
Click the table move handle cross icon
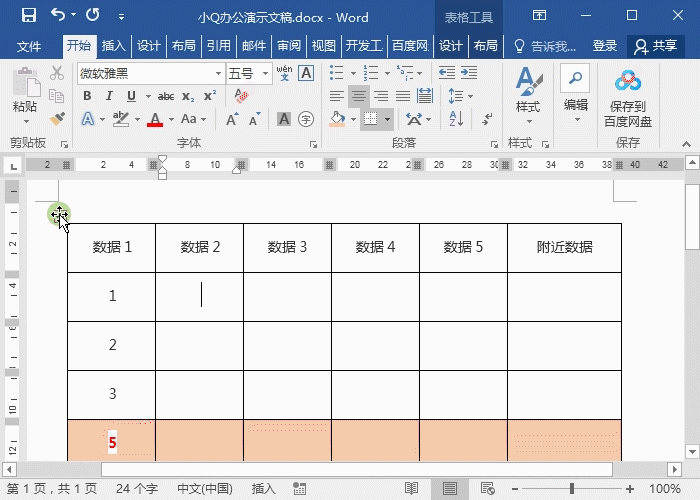tap(58, 214)
